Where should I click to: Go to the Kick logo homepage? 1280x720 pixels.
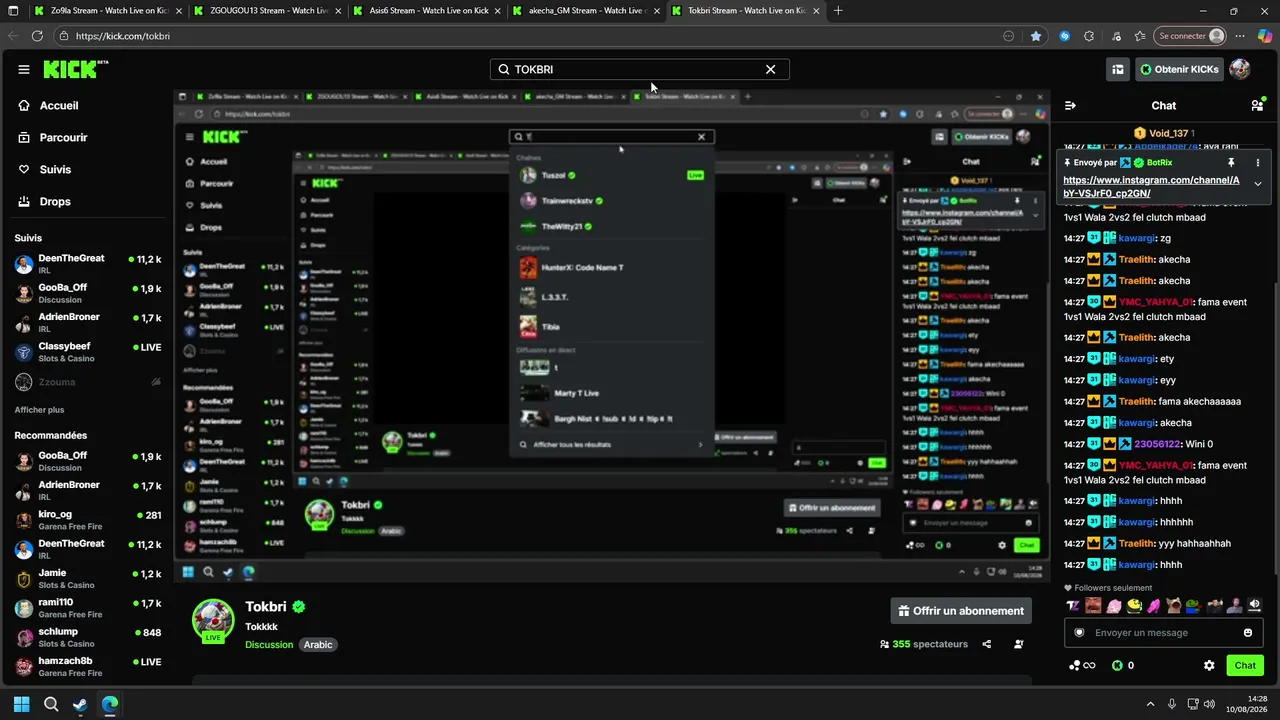[x=75, y=69]
